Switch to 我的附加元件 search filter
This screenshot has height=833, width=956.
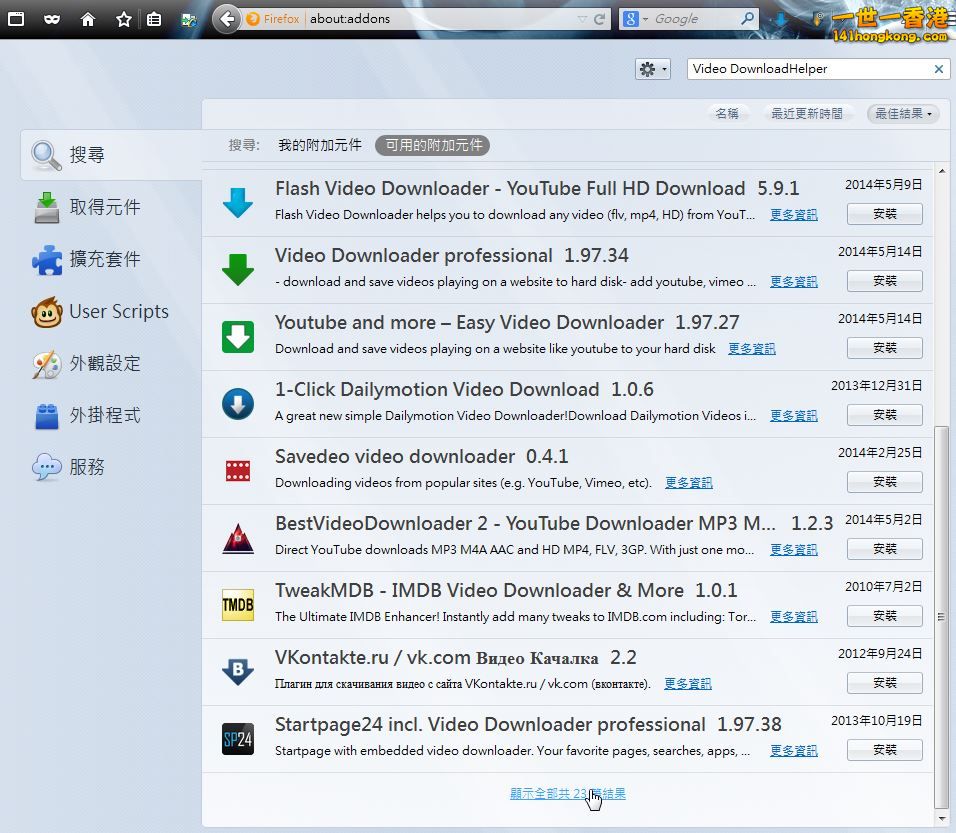point(320,145)
